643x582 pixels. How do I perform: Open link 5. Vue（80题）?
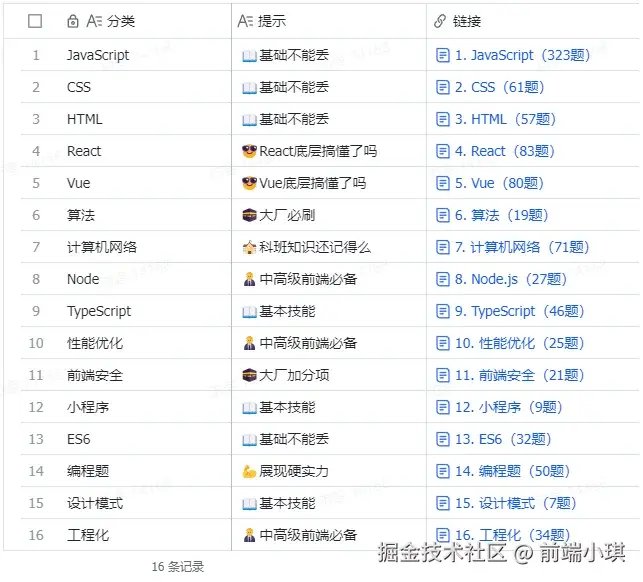coord(499,183)
